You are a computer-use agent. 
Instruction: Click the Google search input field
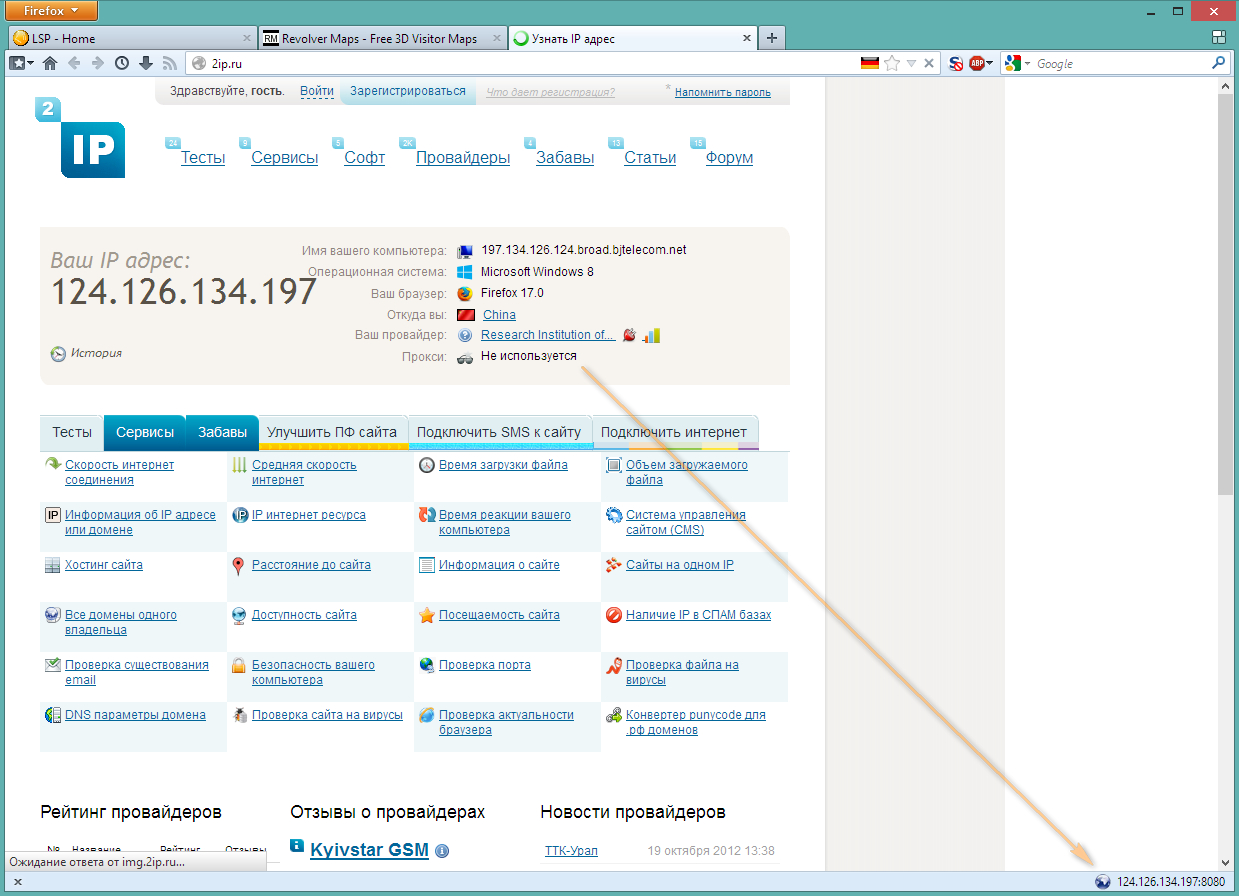(x=1120, y=63)
